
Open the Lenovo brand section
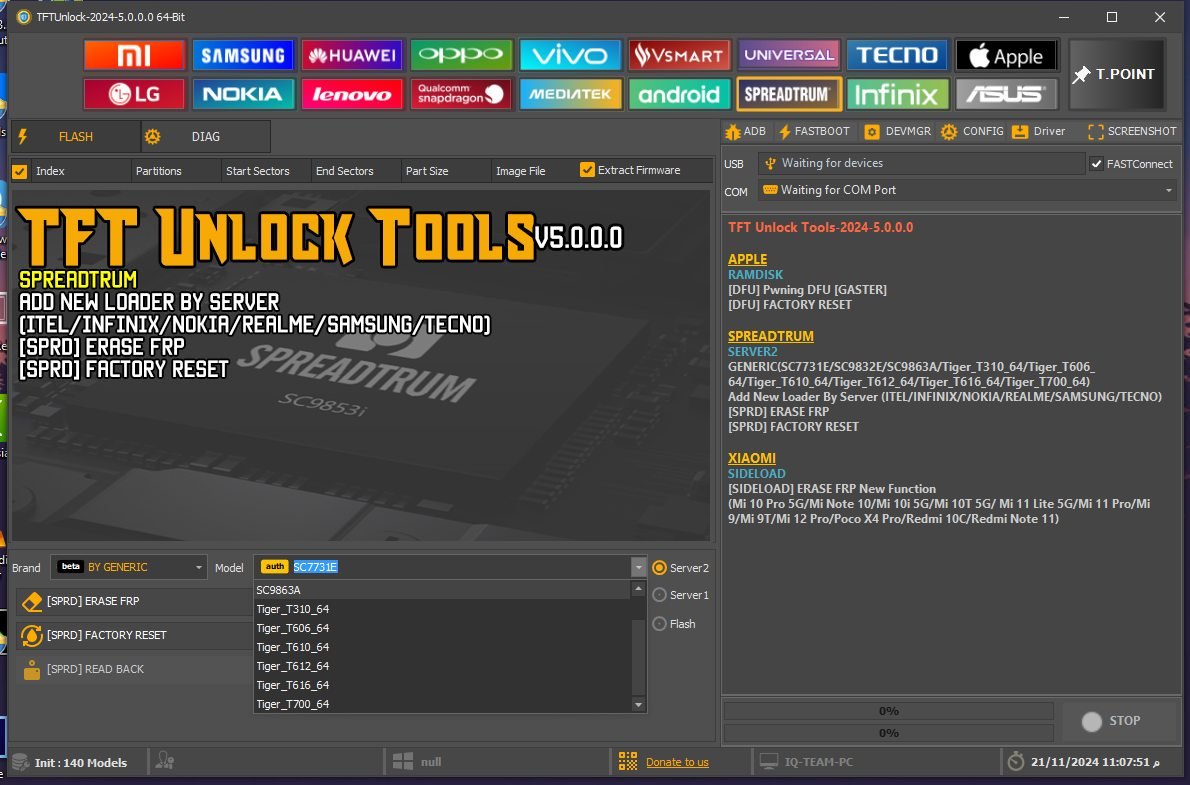352,94
